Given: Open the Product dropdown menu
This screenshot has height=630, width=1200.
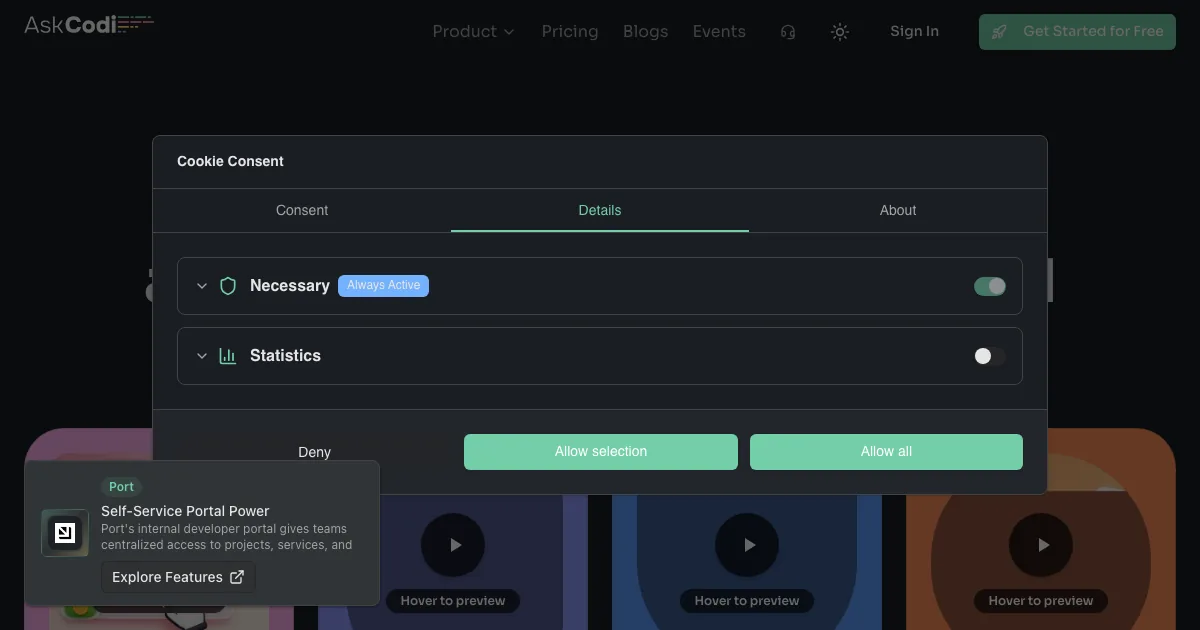Looking at the screenshot, I should (473, 32).
